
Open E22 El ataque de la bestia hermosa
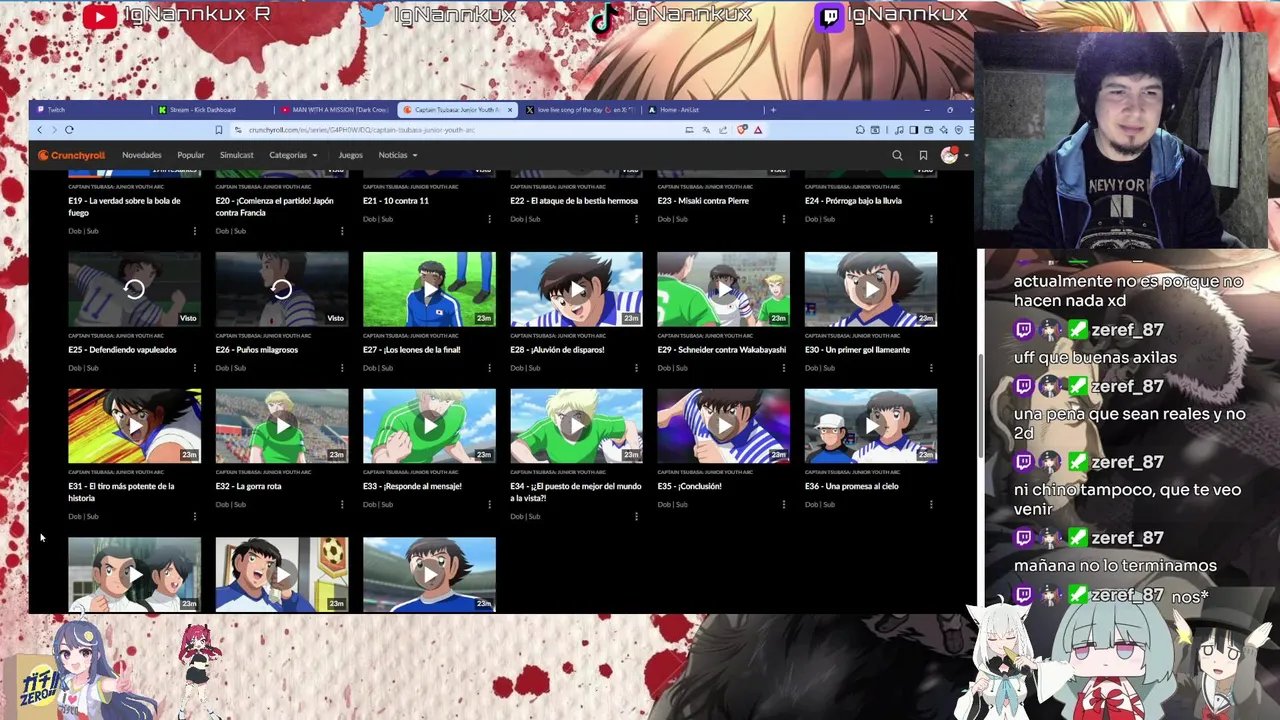coord(574,201)
